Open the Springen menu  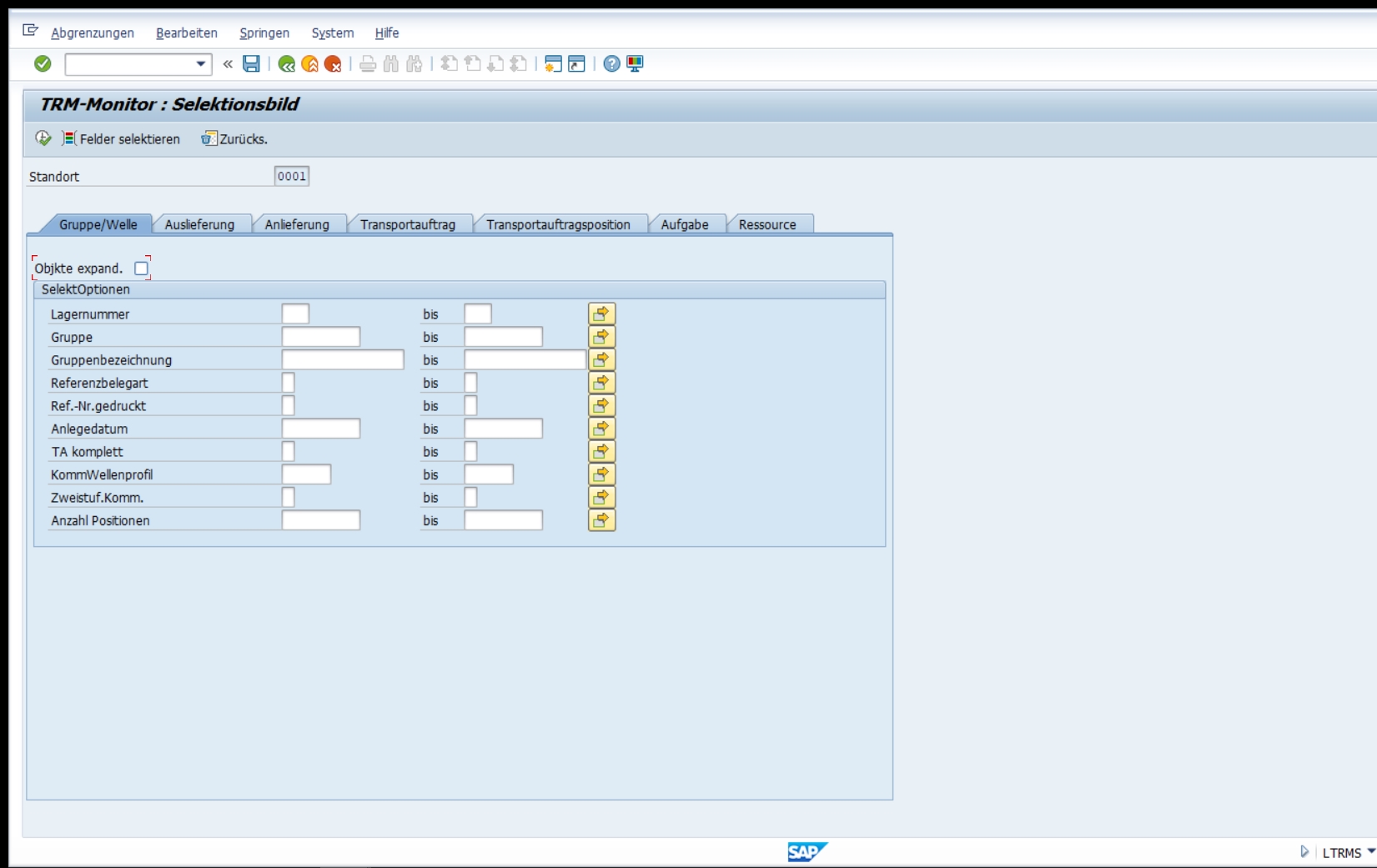(264, 33)
